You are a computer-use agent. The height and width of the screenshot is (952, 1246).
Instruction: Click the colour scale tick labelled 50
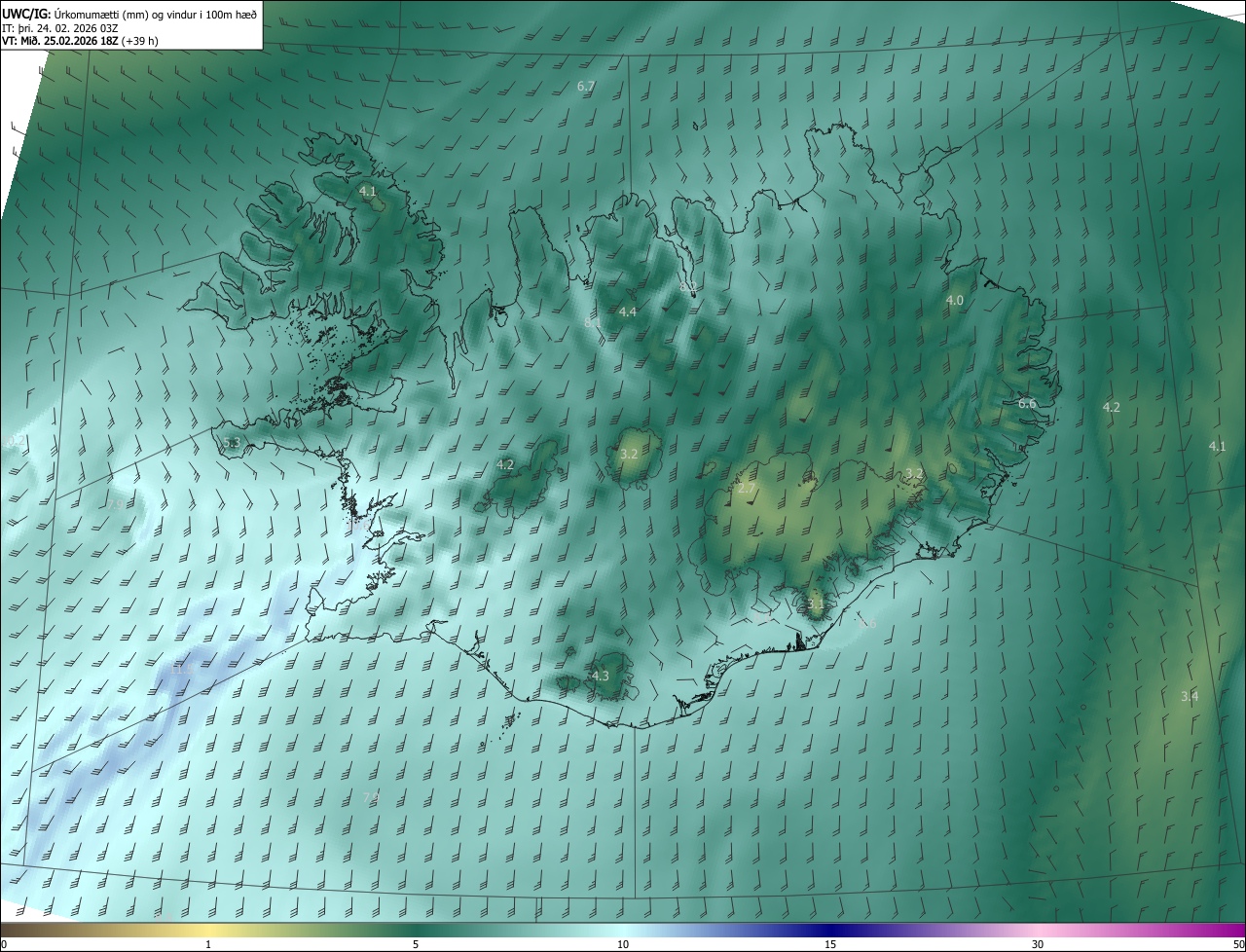tap(1238, 944)
